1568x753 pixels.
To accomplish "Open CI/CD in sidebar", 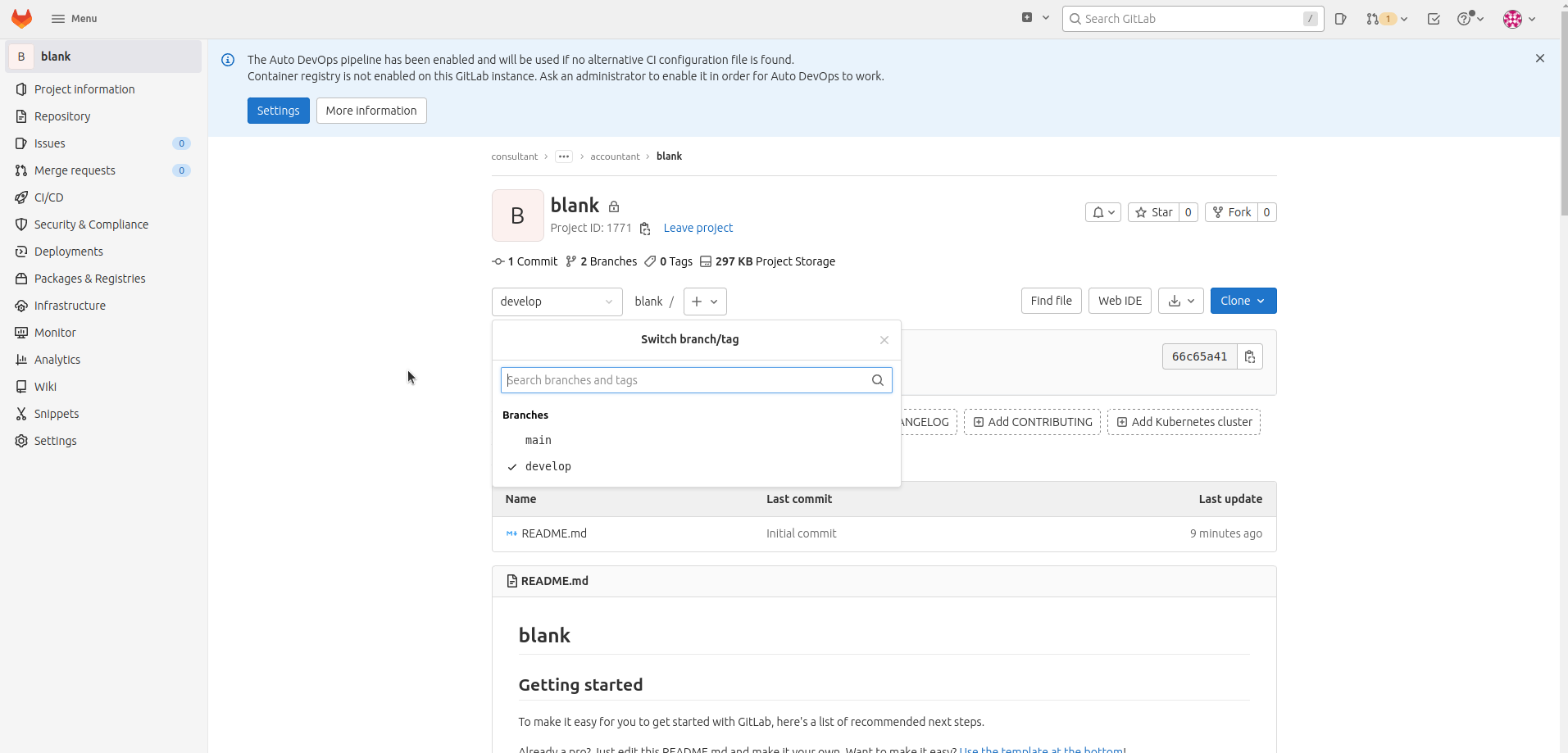I will coord(103,197).
